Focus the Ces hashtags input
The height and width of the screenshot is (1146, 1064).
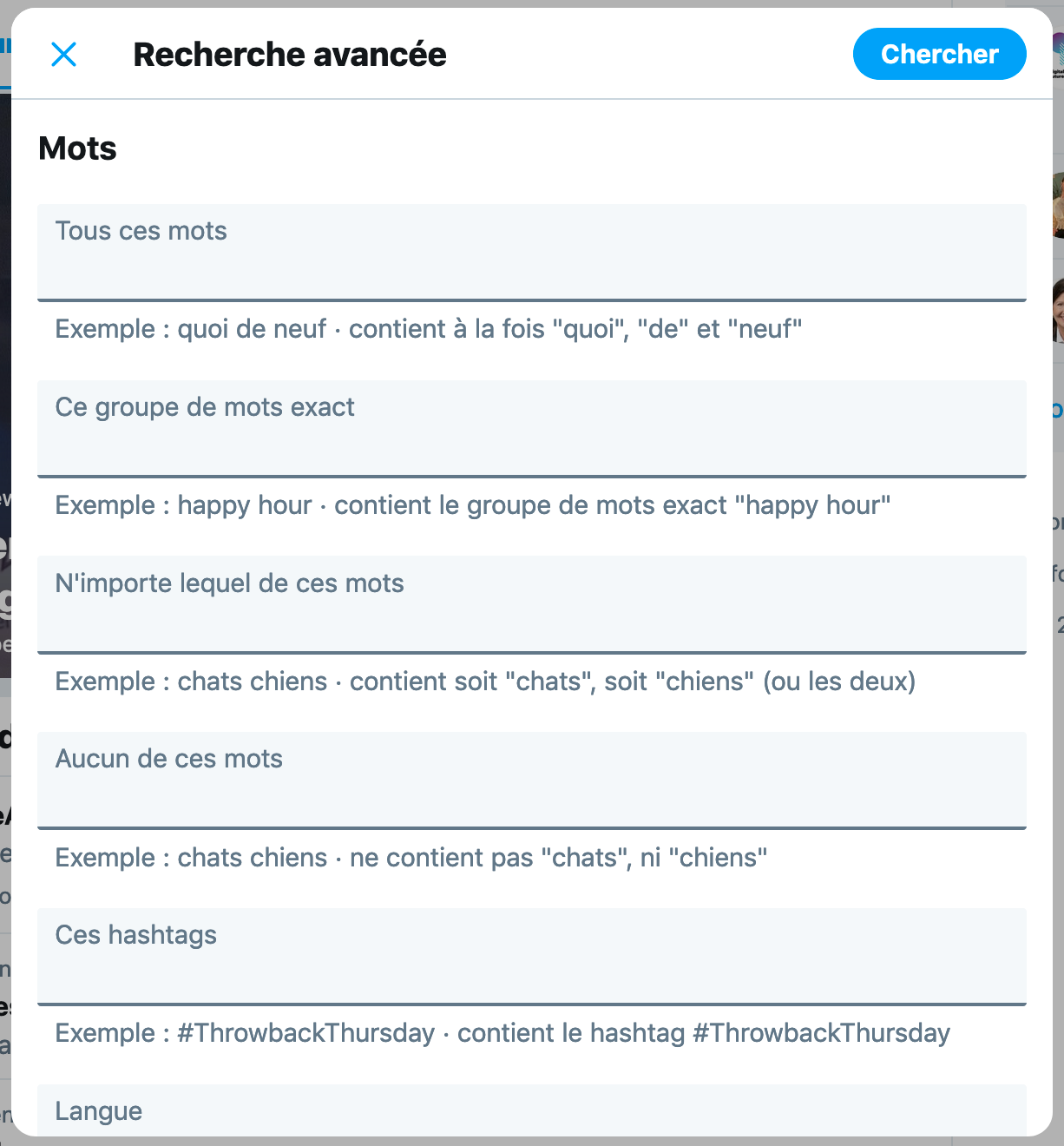(531, 957)
